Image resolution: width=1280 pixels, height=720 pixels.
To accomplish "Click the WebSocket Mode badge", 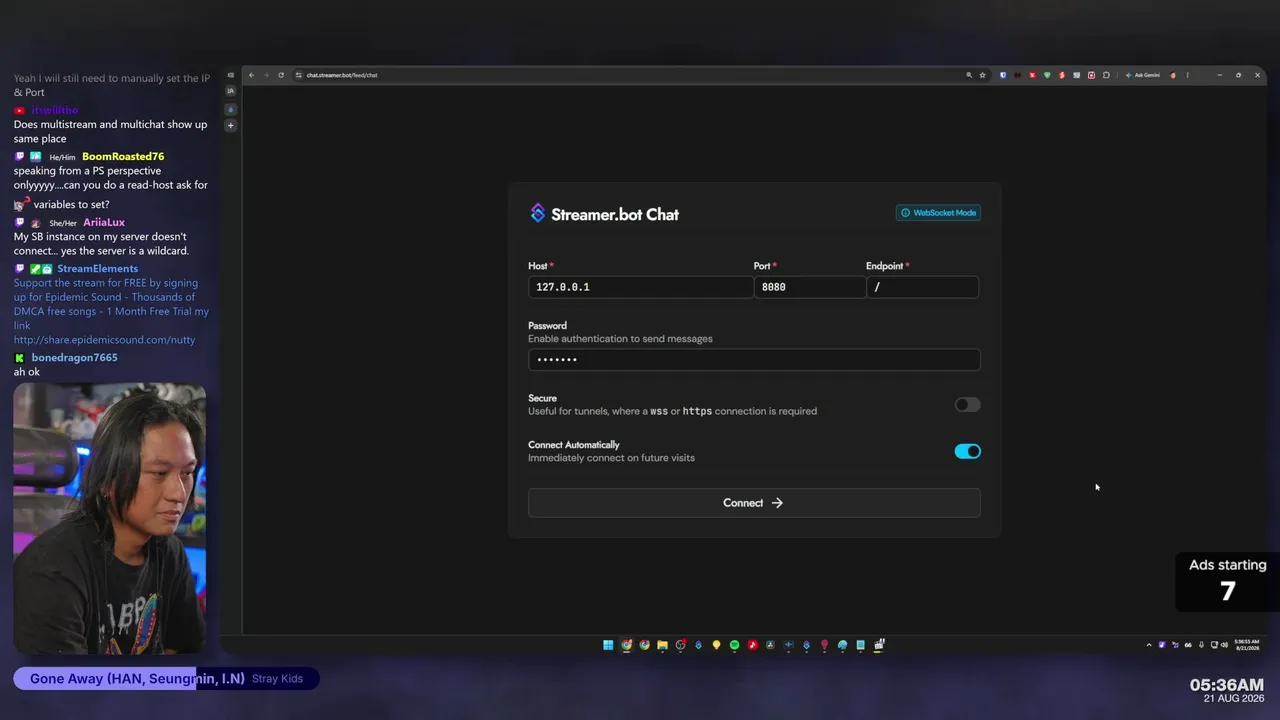I will (938, 213).
